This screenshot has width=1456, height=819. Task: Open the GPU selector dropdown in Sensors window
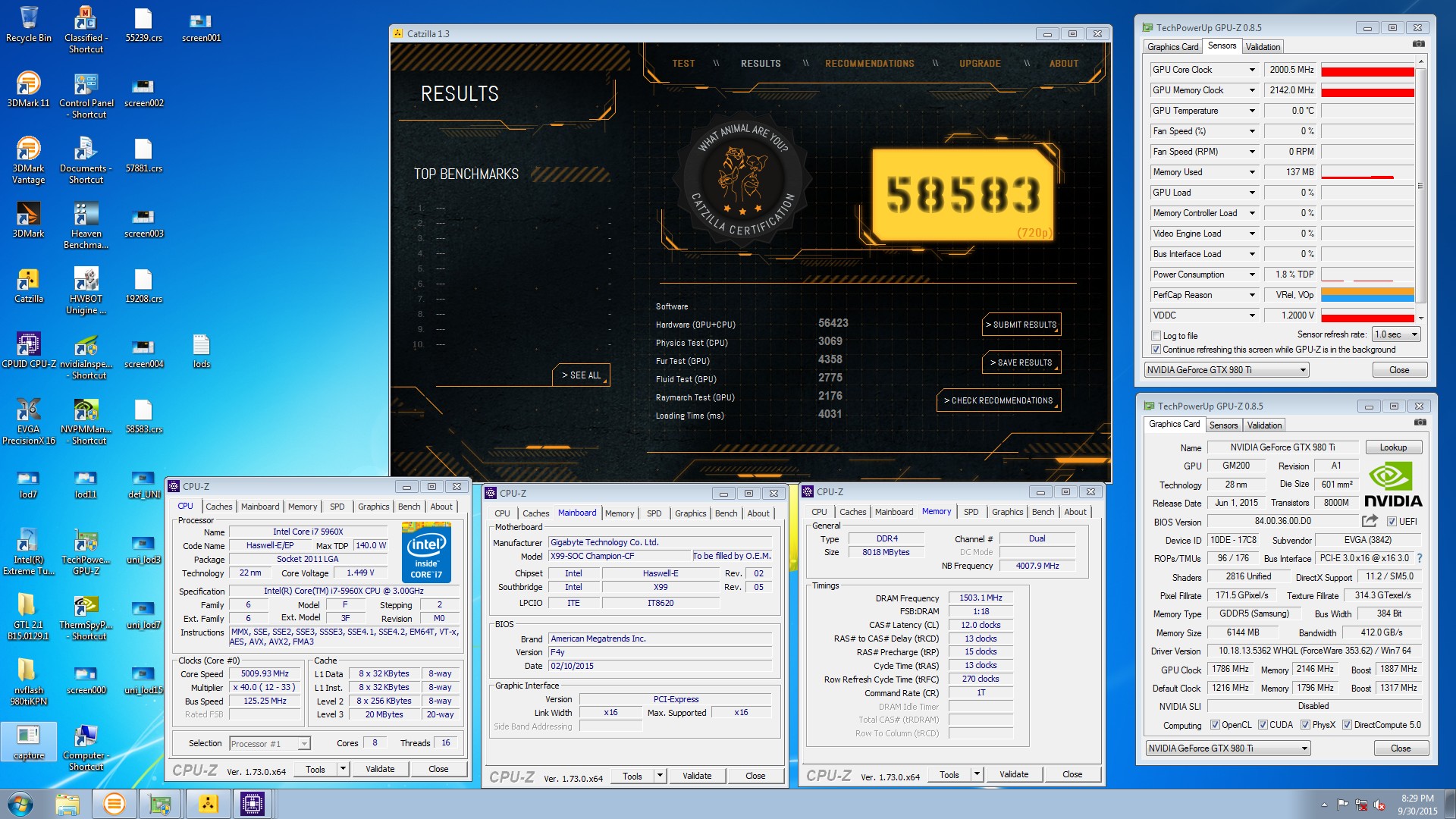click(1227, 370)
